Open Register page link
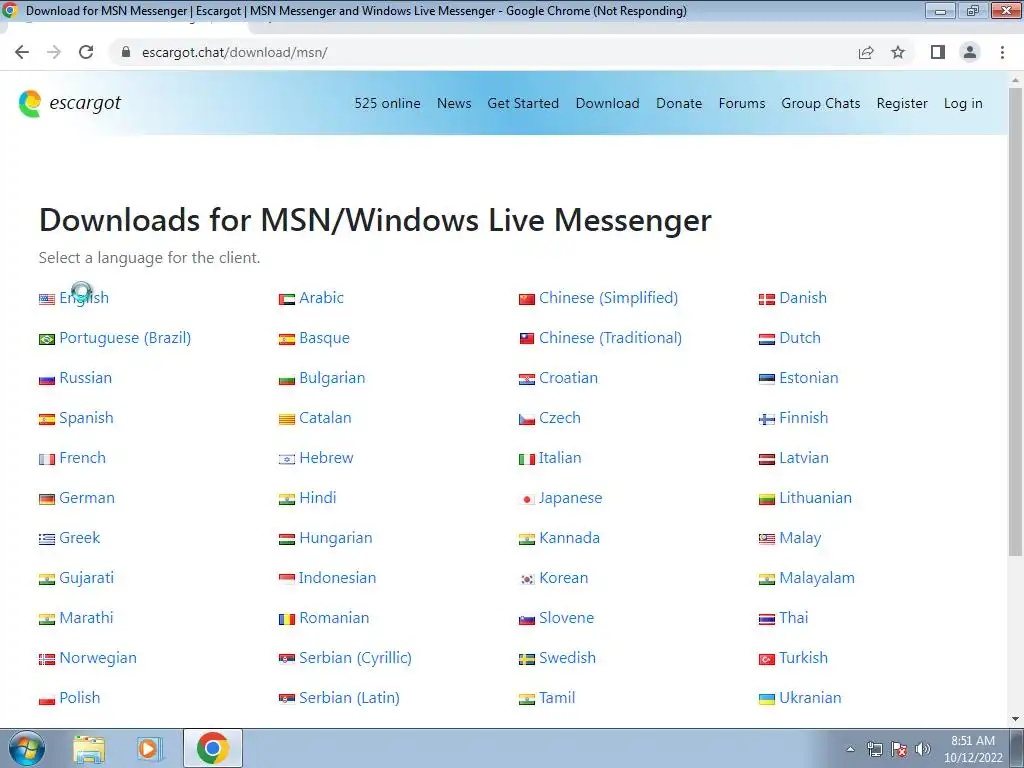The image size is (1024, 768). [902, 103]
